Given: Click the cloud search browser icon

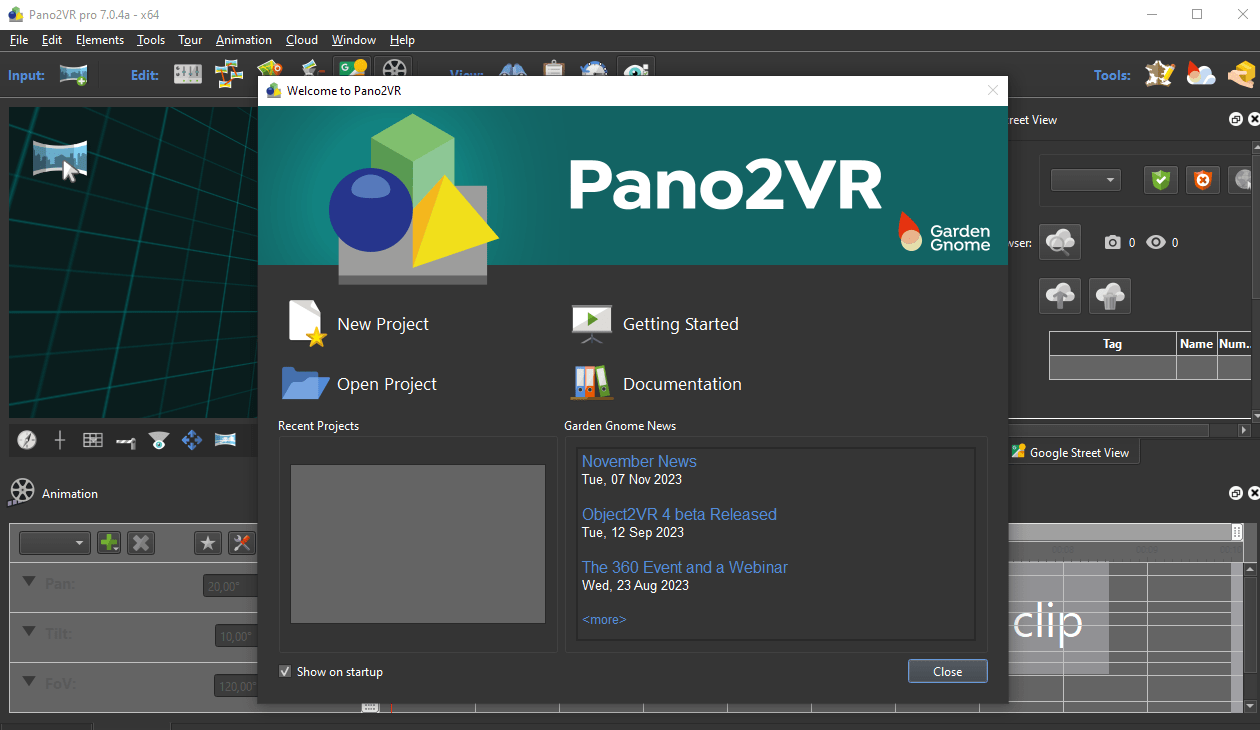Looking at the screenshot, I should point(1060,242).
